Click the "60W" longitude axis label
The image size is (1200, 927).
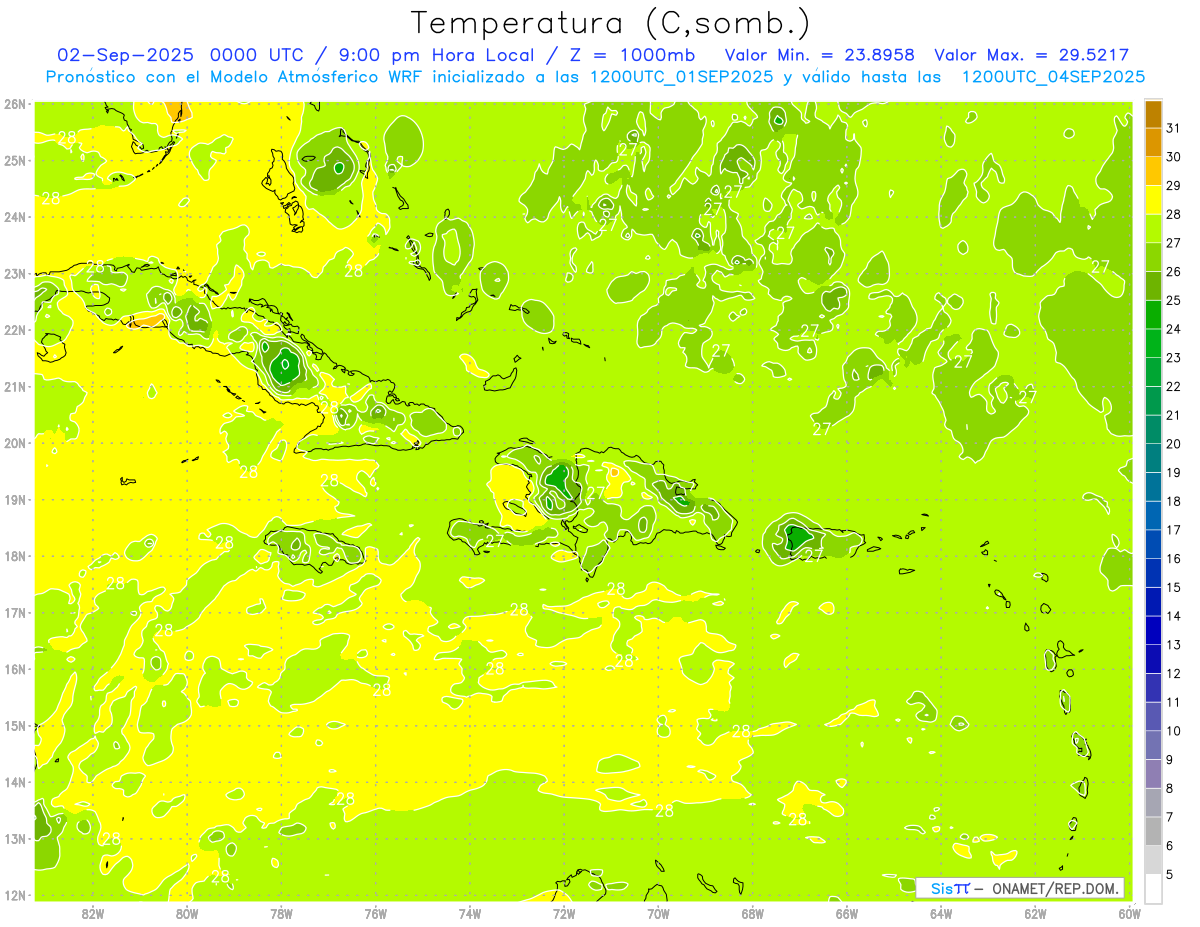1129,913
